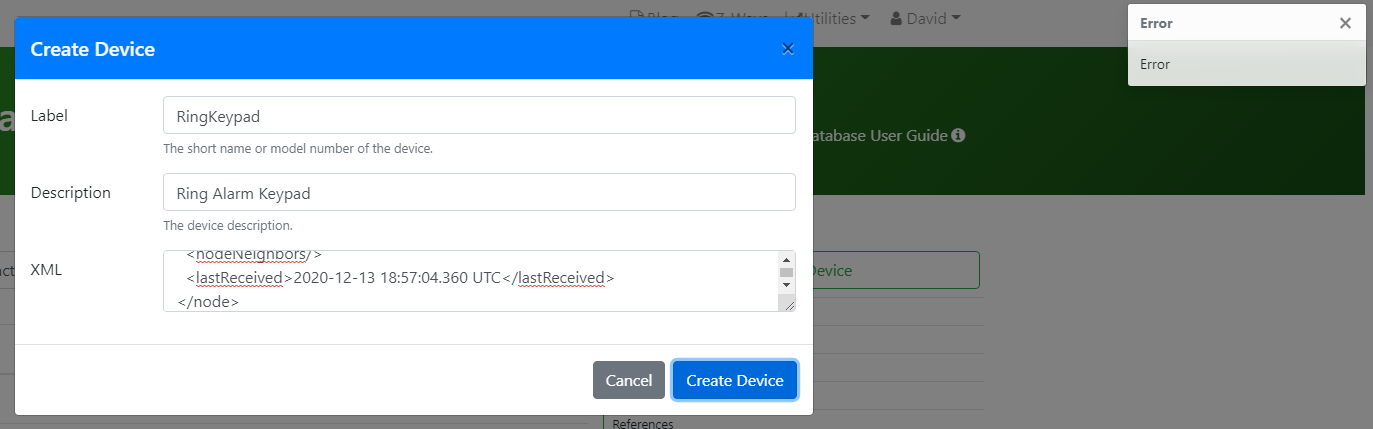
Task: Focus the Label input field
Action: (479, 115)
